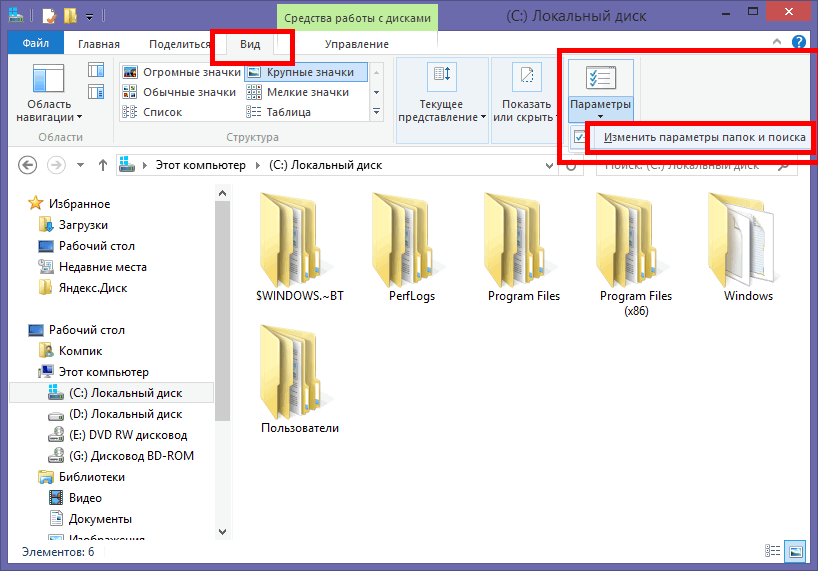Select (G:) Дисковод BD-ROM
This screenshot has width=818, height=571.
coord(131,456)
